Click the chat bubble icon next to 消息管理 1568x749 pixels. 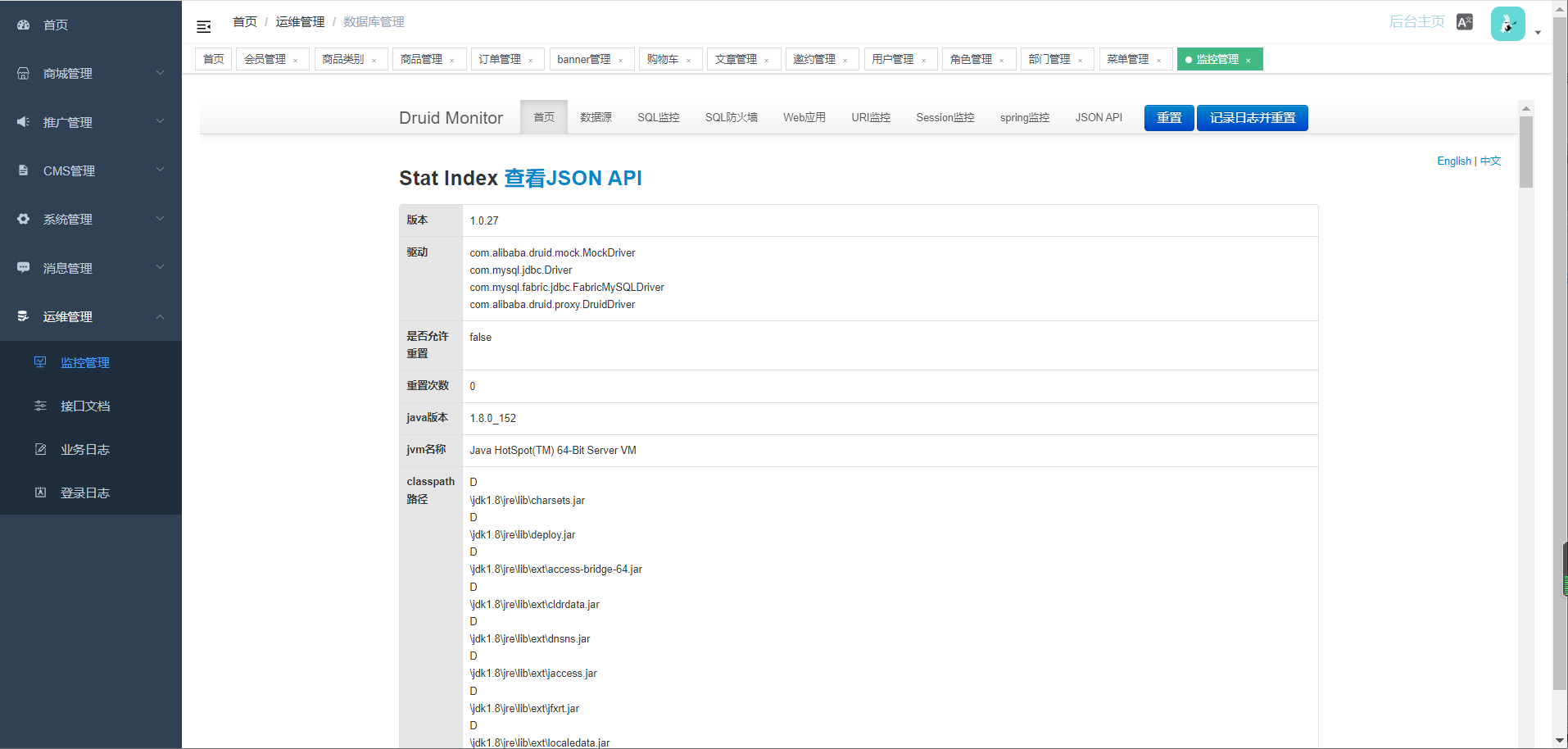pyautogui.click(x=24, y=268)
